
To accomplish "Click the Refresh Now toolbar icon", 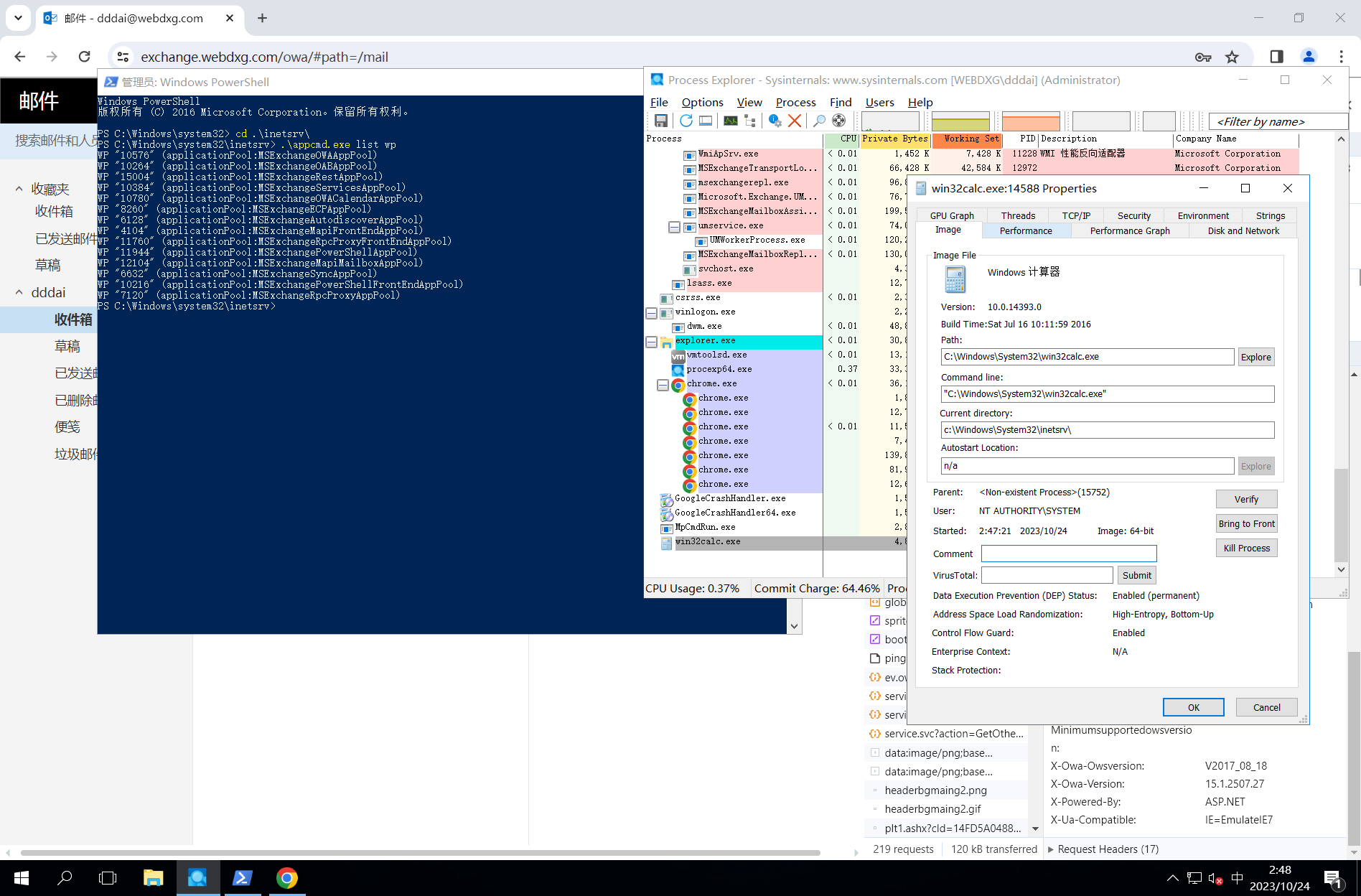I will 686,121.
